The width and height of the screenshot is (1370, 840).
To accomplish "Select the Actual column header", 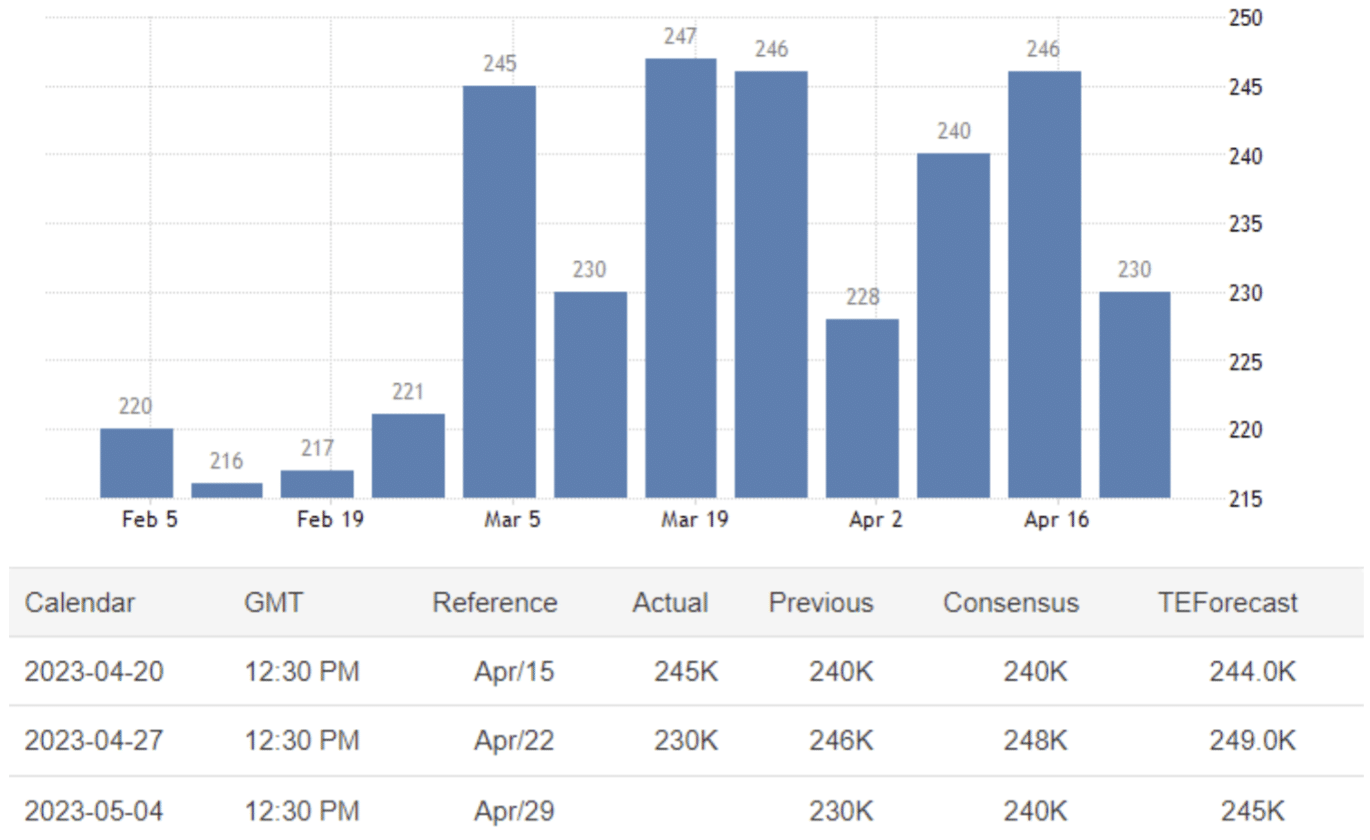I will pos(670,603).
